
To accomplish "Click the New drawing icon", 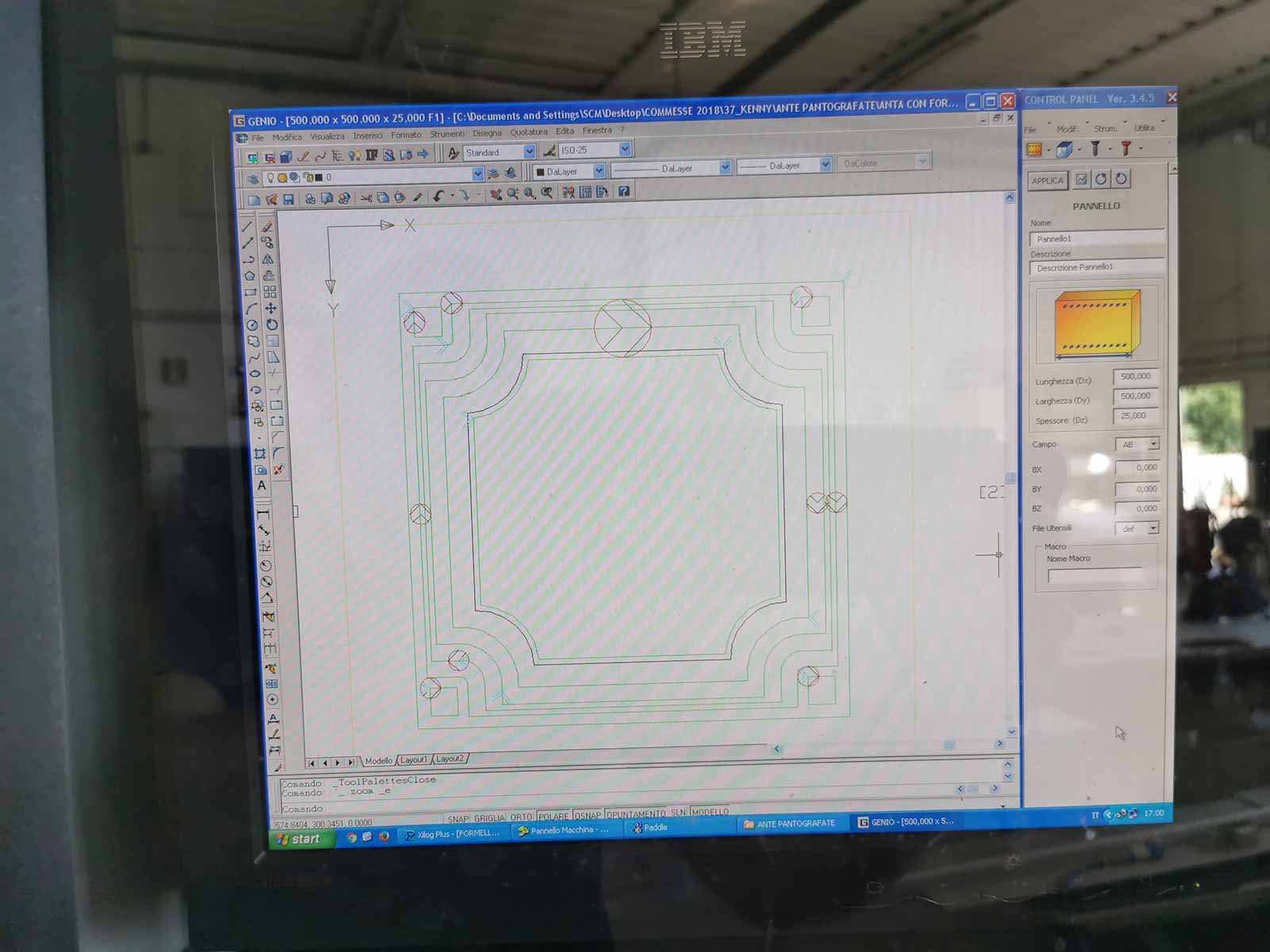I will [x=254, y=200].
